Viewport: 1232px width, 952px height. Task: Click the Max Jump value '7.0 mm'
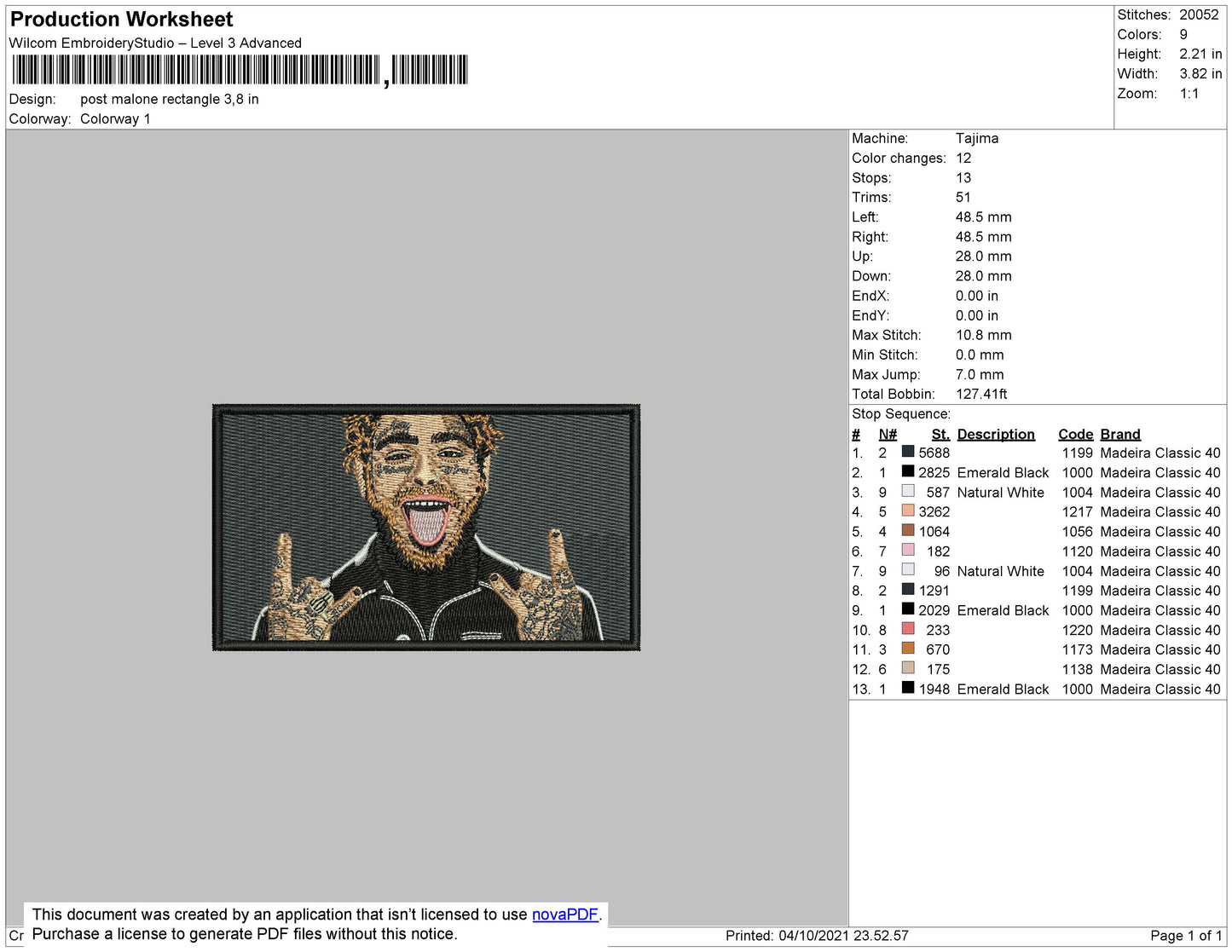tap(980, 374)
